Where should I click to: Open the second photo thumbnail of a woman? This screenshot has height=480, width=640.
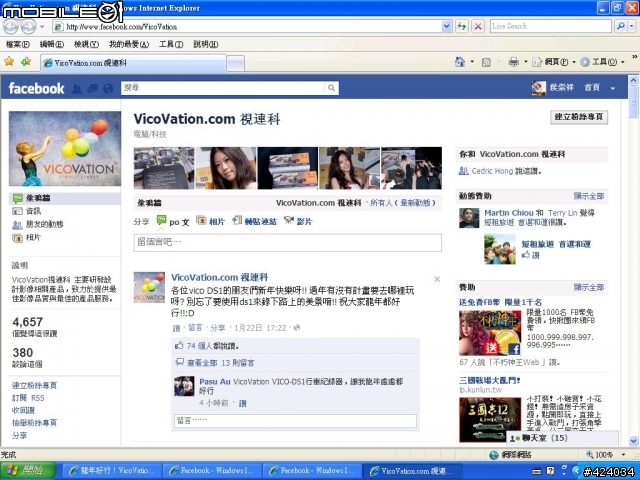[x=226, y=168]
